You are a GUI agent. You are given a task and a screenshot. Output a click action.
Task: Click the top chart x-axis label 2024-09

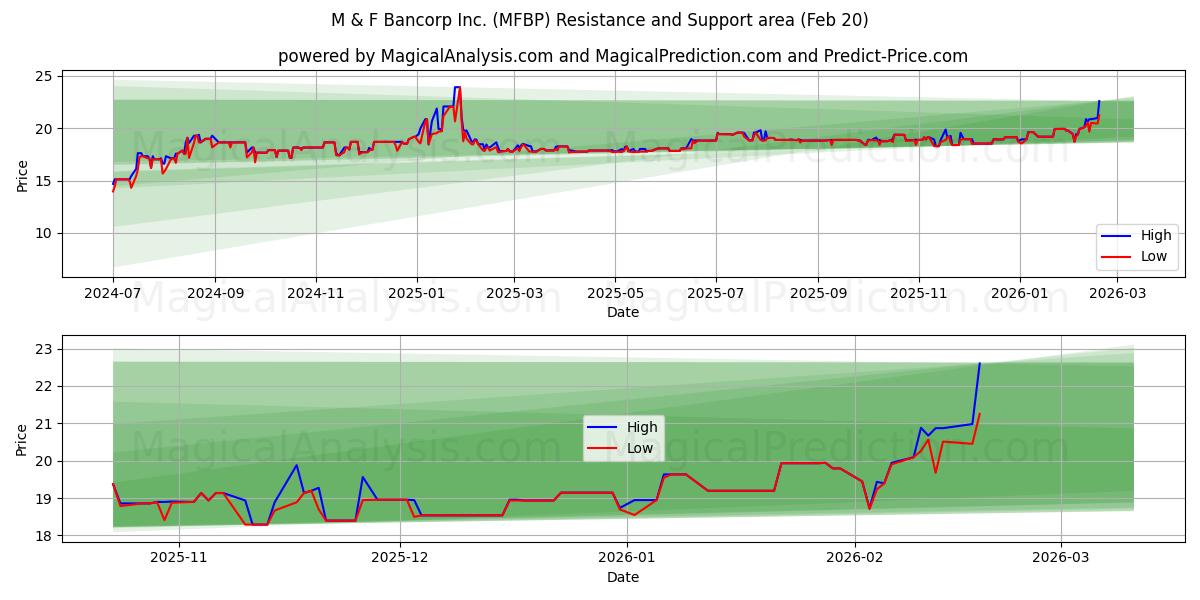[x=215, y=295]
